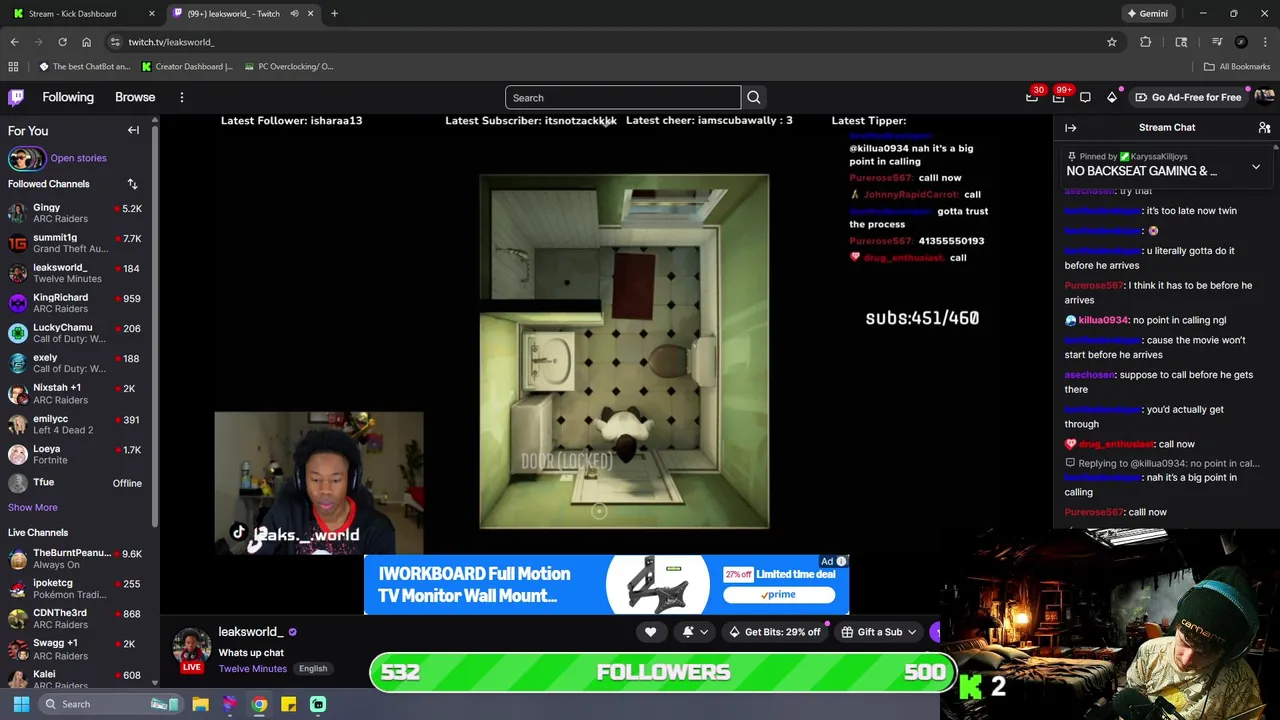Viewport: 1280px width, 720px height.
Task: Open KingRichard channel in sidebar
Action: (76, 303)
